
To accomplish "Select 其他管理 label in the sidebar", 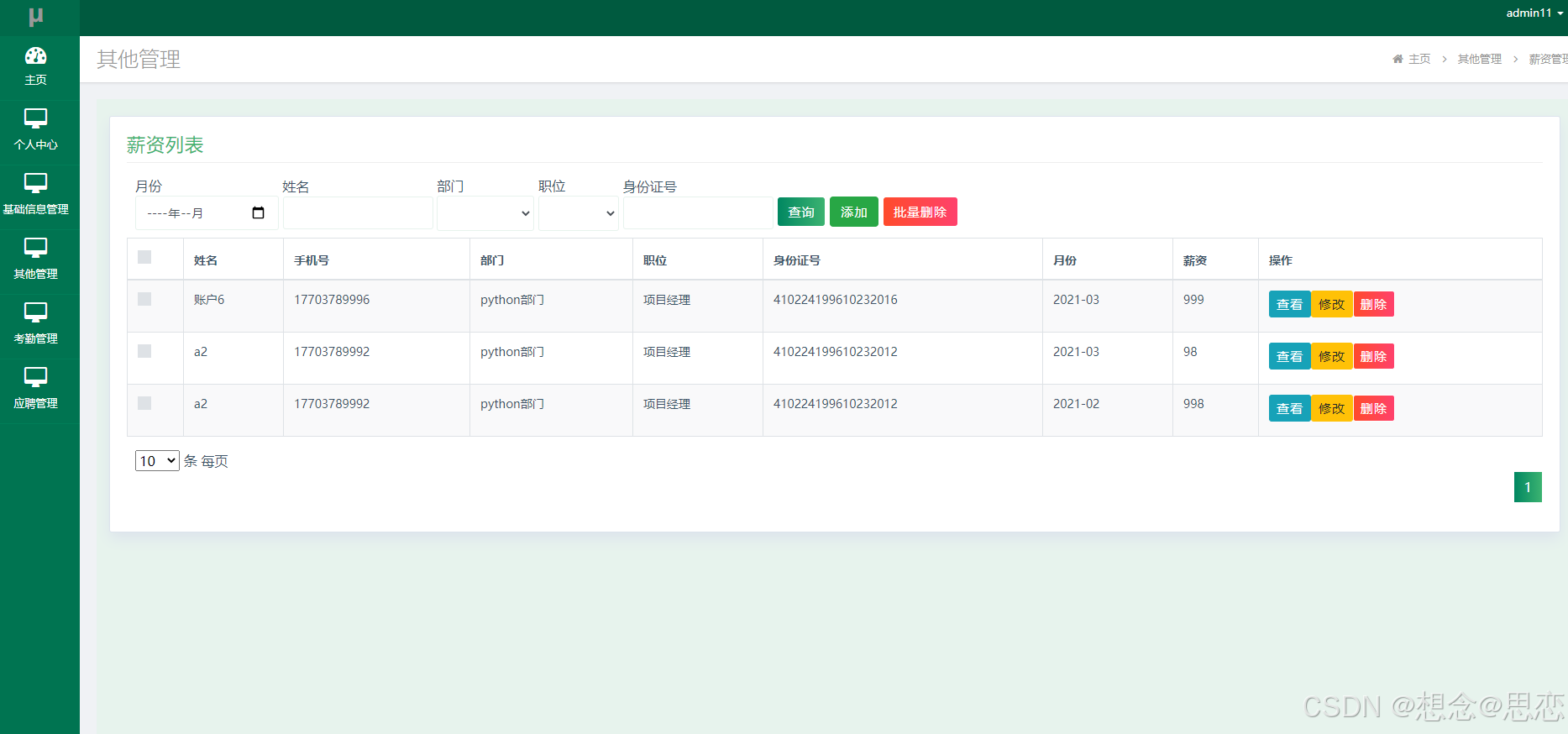I will point(35,274).
